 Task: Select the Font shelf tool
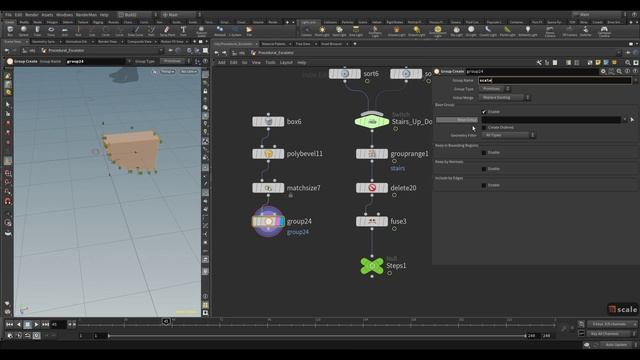[x=183, y=31]
